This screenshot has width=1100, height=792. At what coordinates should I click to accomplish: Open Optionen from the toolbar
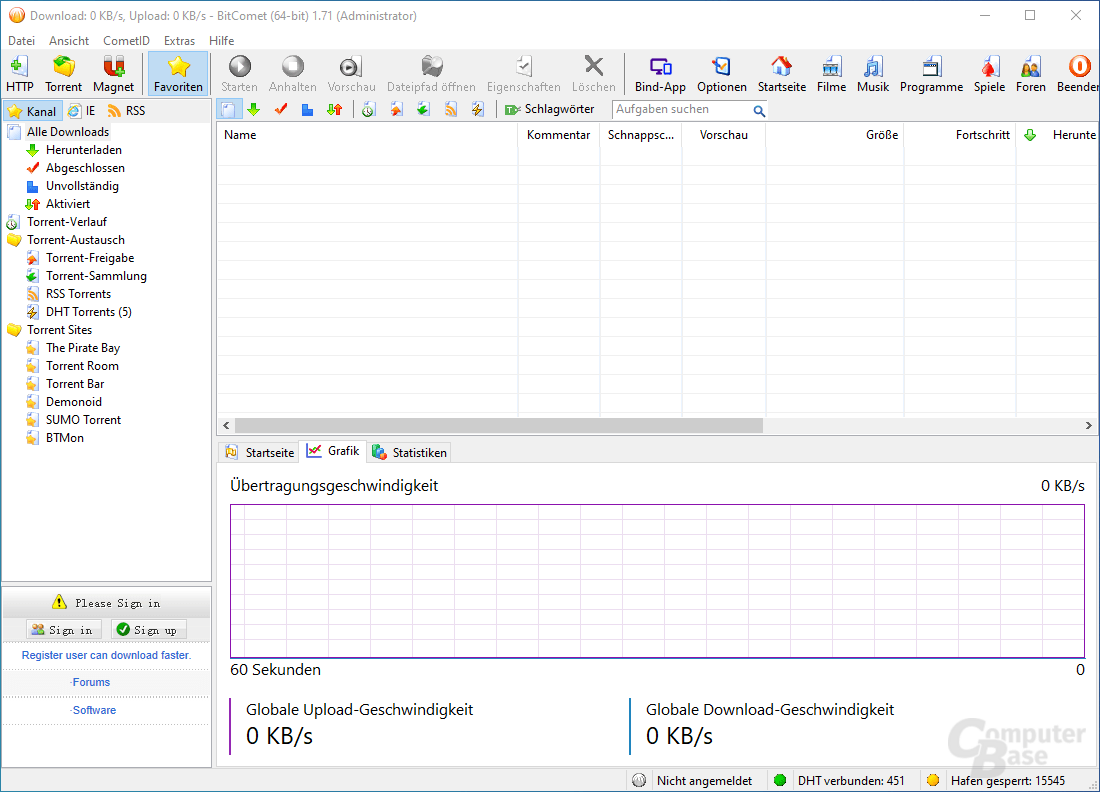pos(721,74)
